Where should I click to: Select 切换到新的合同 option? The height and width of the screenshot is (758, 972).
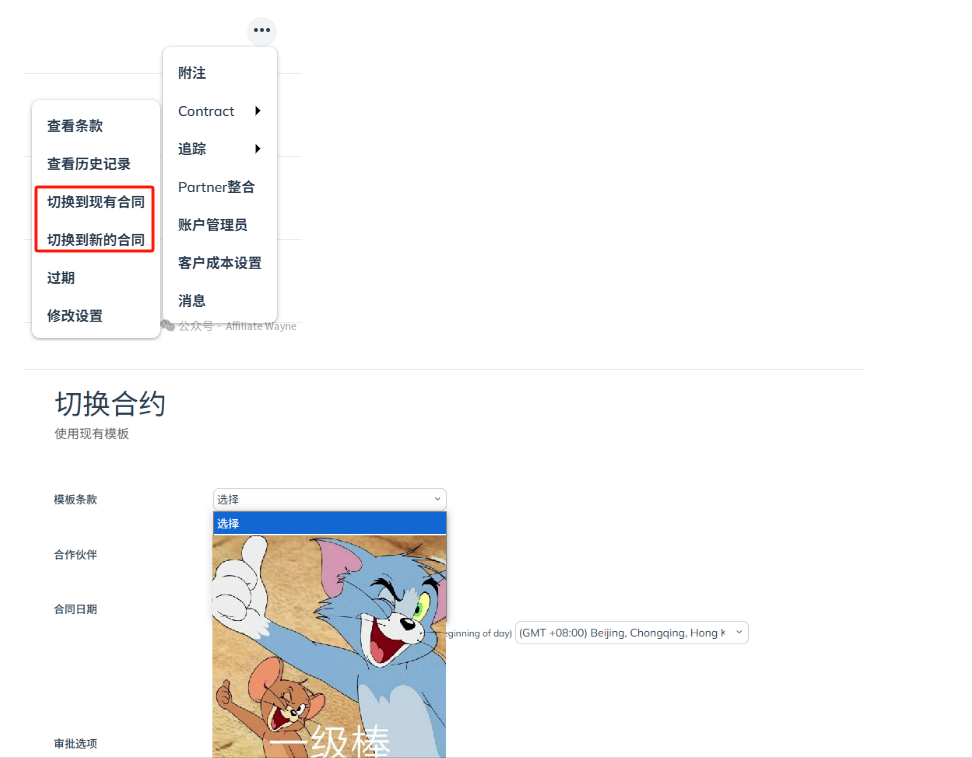click(95, 240)
